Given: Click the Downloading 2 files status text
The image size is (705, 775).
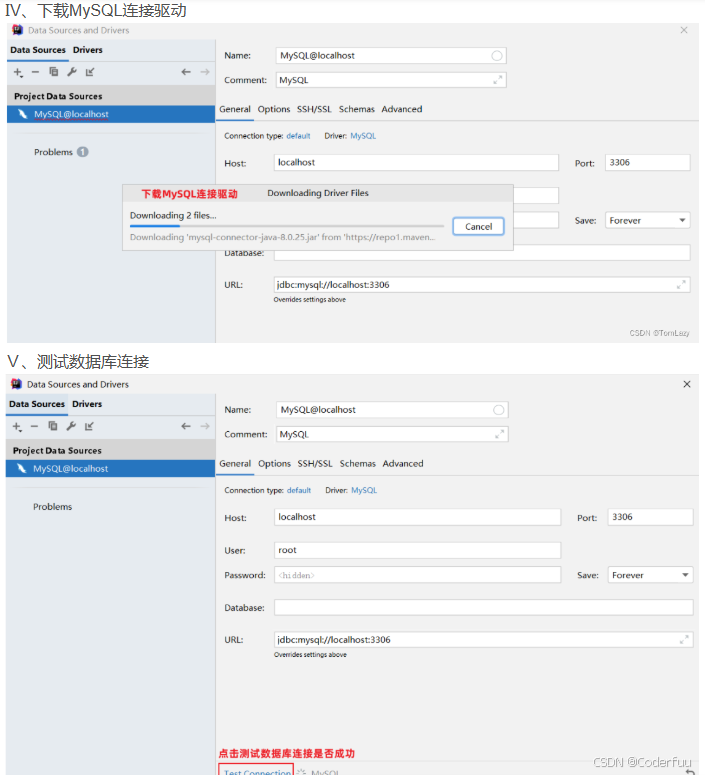Looking at the screenshot, I should pyautogui.click(x=173, y=215).
